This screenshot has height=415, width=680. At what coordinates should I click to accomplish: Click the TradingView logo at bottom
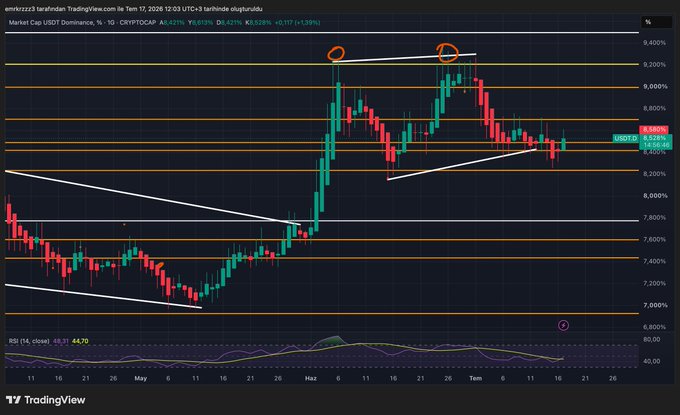(46, 400)
